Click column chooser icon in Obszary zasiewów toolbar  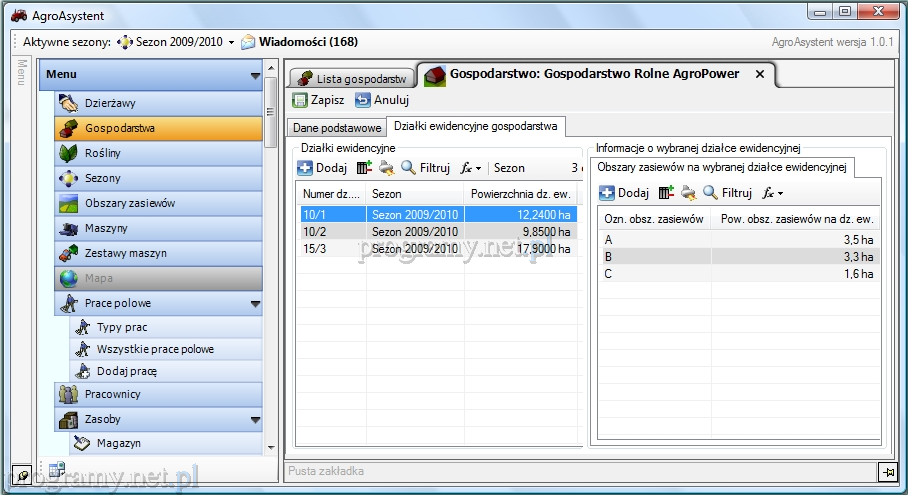coord(666,193)
